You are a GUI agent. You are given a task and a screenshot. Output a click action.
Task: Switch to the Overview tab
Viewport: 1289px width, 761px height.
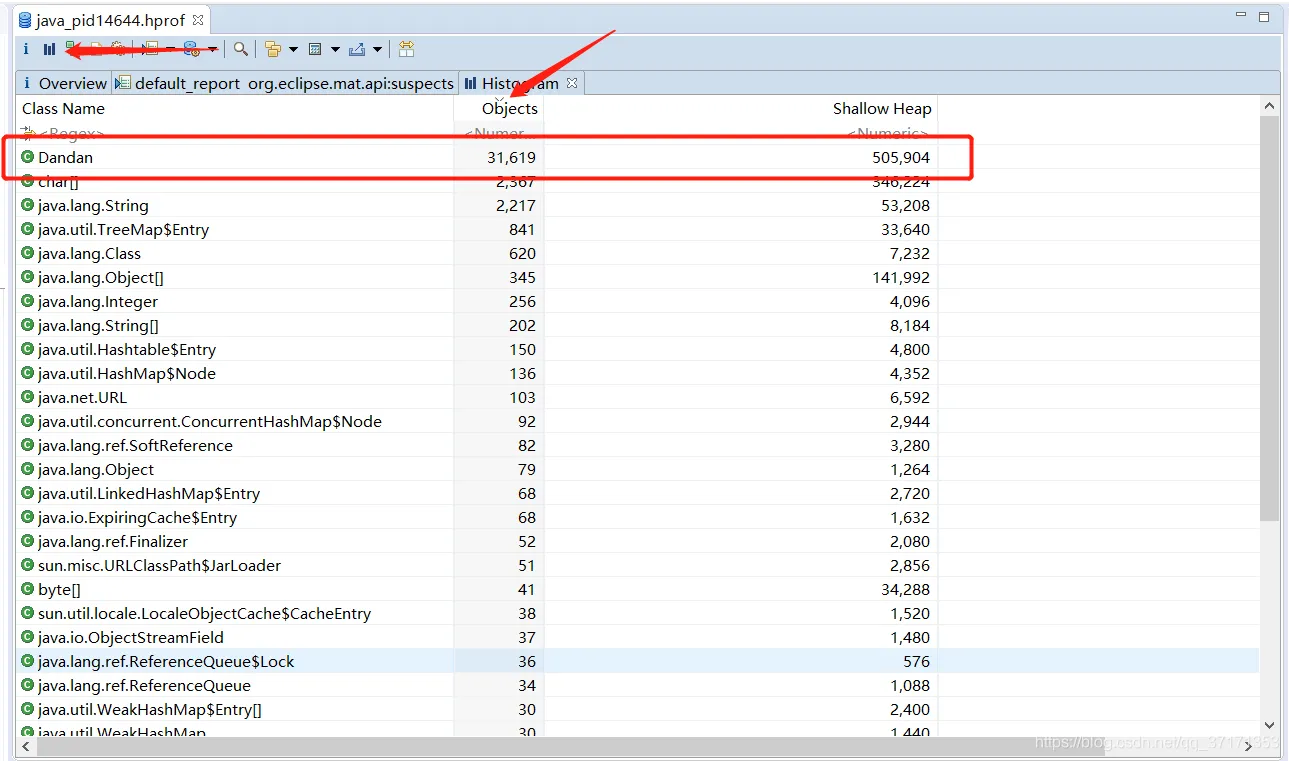tap(63, 83)
